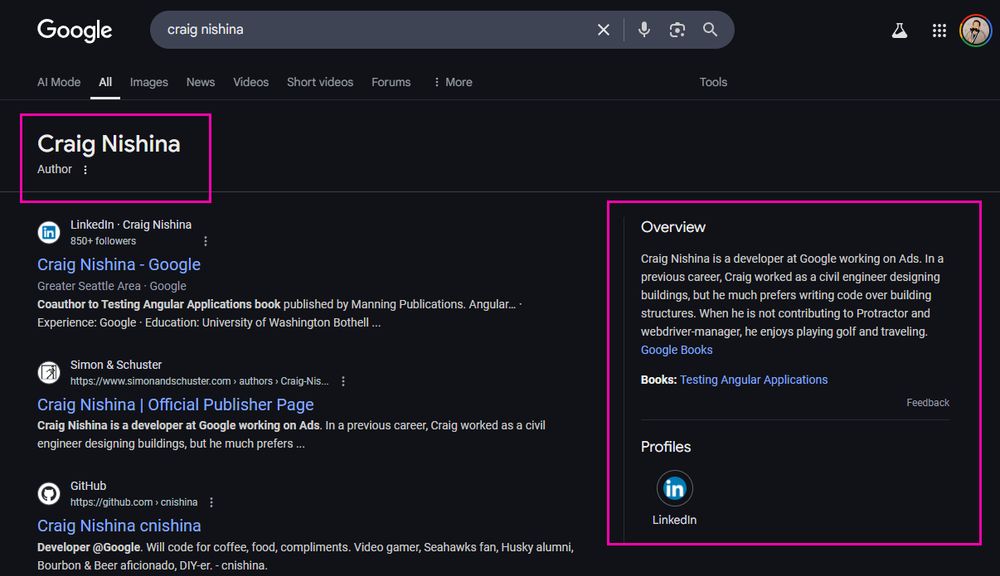Click the Feedback link in Overview
This screenshot has height=576, width=1000.
pos(928,403)
